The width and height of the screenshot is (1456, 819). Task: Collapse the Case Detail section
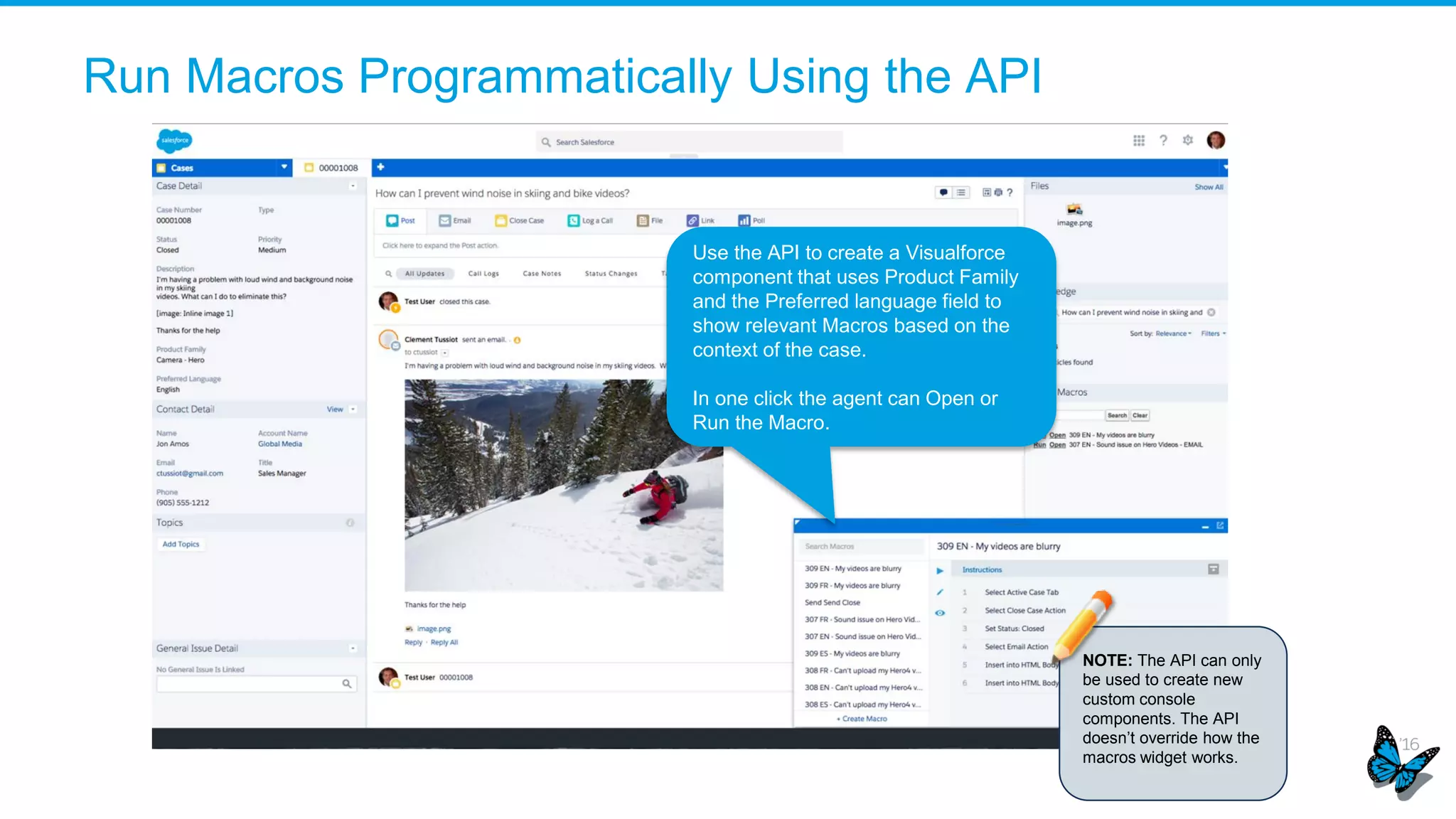[x=353, y=186]
